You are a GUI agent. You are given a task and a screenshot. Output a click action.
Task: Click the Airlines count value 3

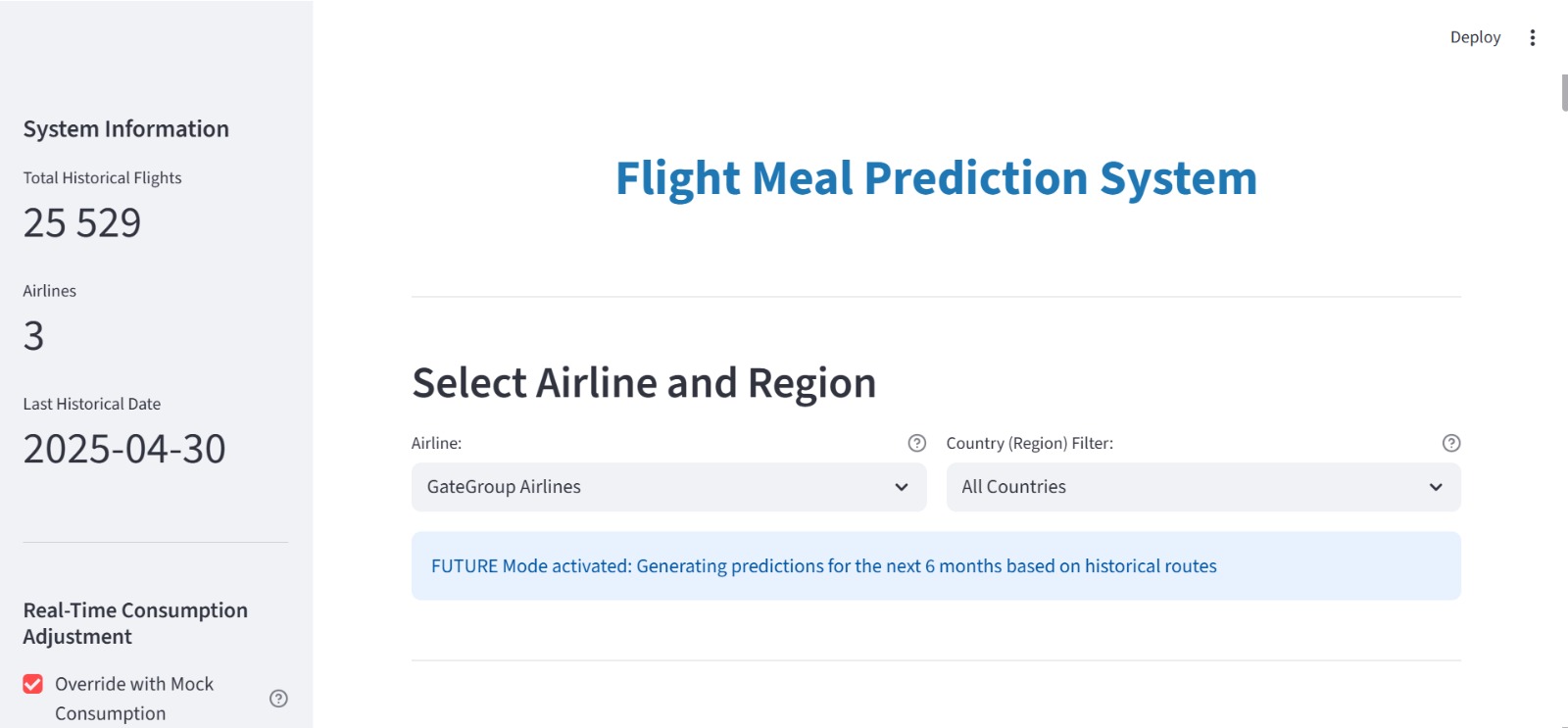pyautogui.click(x=34, y=336)
